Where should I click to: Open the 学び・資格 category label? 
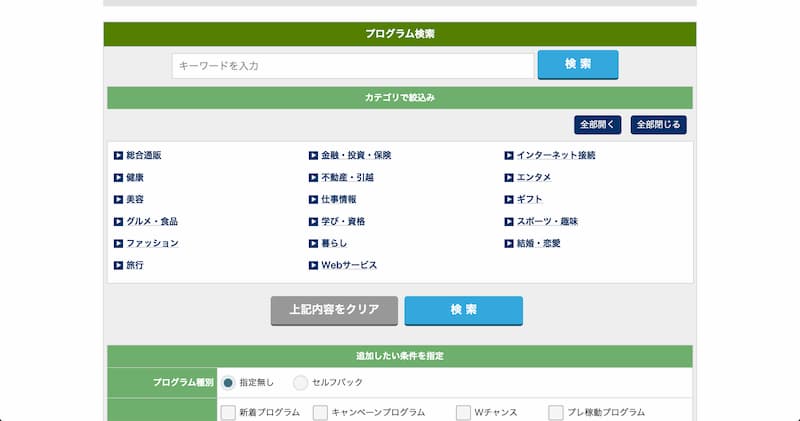coord(343,221)
